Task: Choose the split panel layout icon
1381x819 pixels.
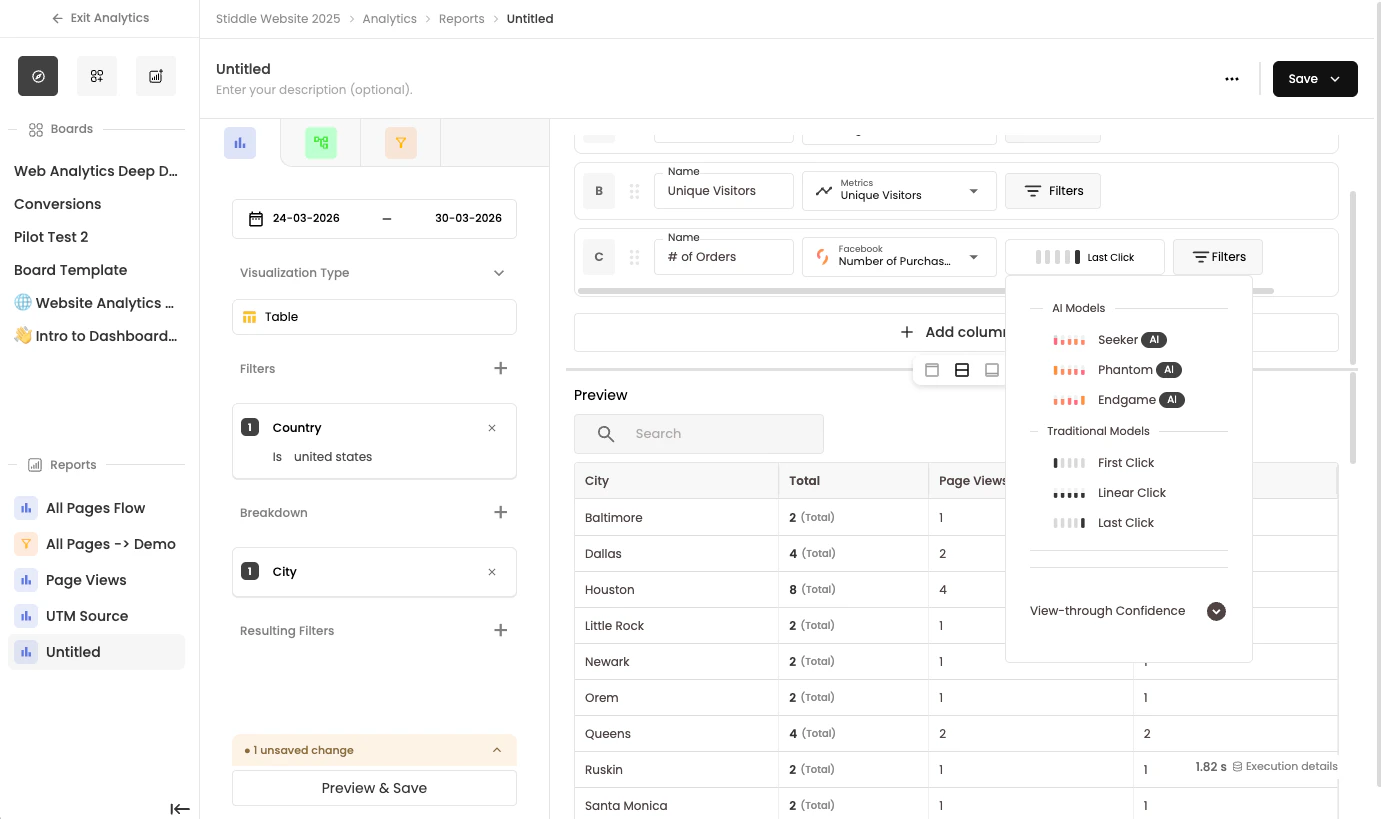Action: tap(962, 370)
